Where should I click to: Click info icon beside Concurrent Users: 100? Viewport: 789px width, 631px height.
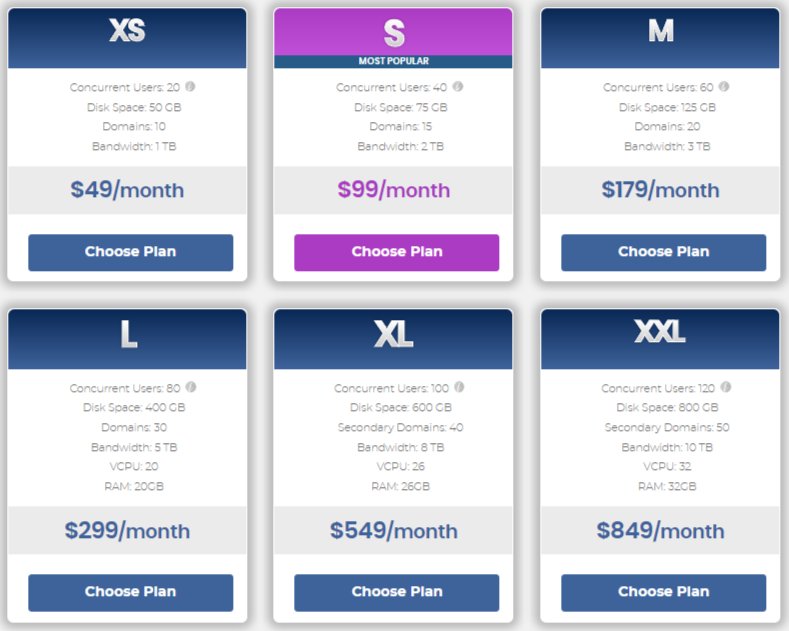pyautogui.click(x=459, y=387)
